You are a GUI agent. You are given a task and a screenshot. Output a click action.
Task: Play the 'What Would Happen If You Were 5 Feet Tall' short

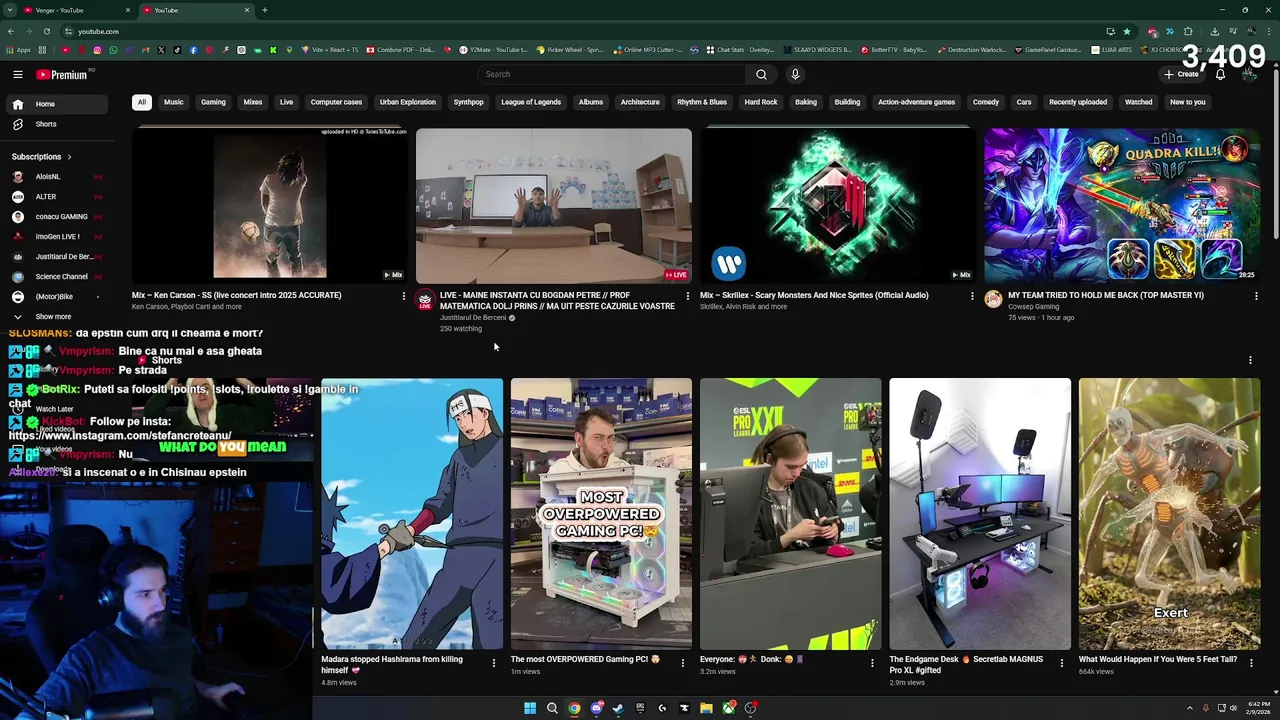[1169, 513]
